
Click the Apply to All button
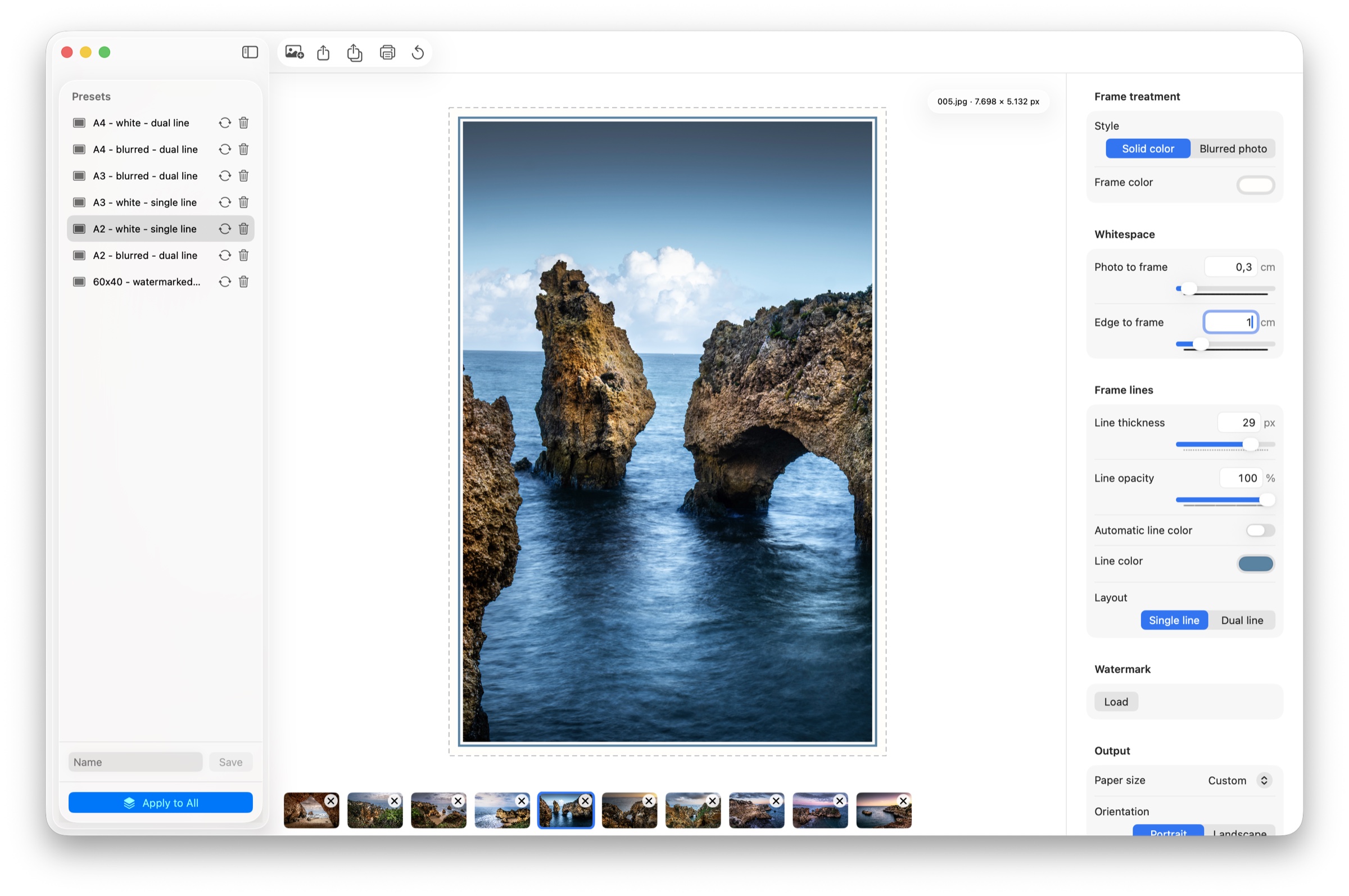click(161, 802)
